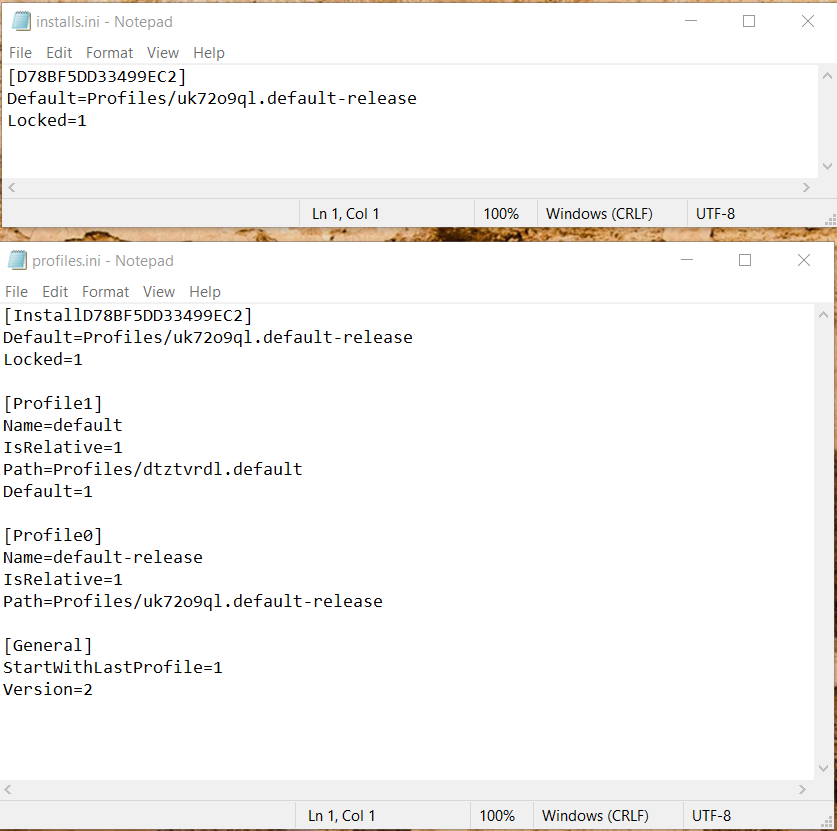Open Help menu in installs.ini window
Screen dimensions: 837x831
209,53
